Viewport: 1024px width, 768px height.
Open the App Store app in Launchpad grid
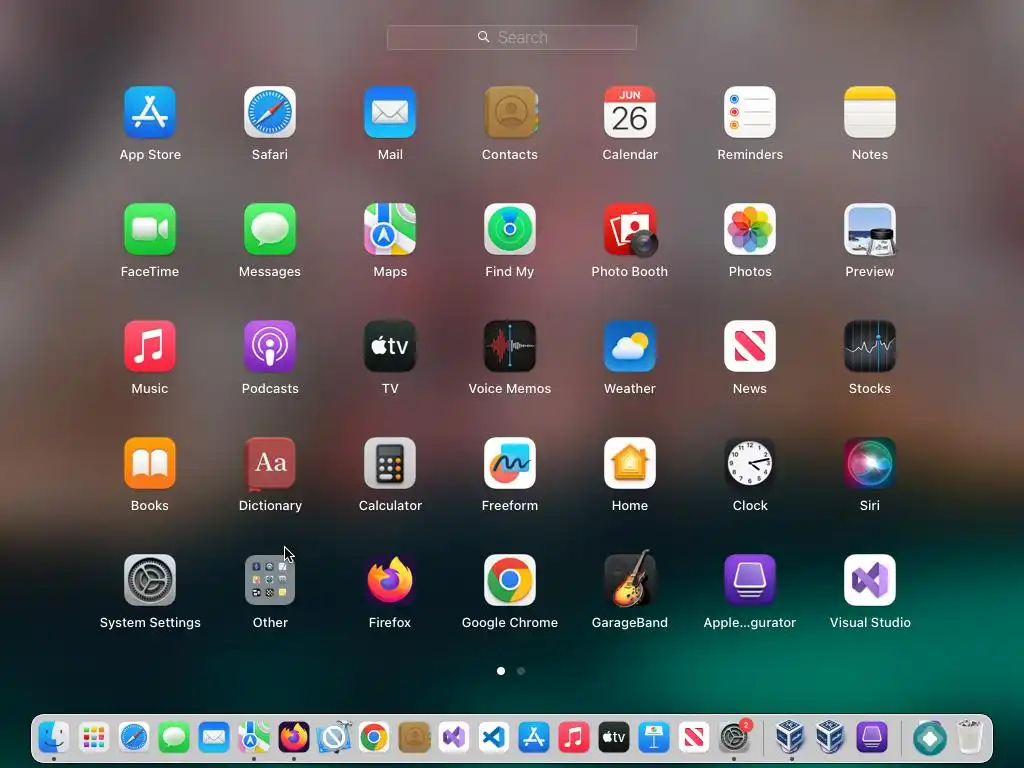pyautogui.click(x=150, y=112)
